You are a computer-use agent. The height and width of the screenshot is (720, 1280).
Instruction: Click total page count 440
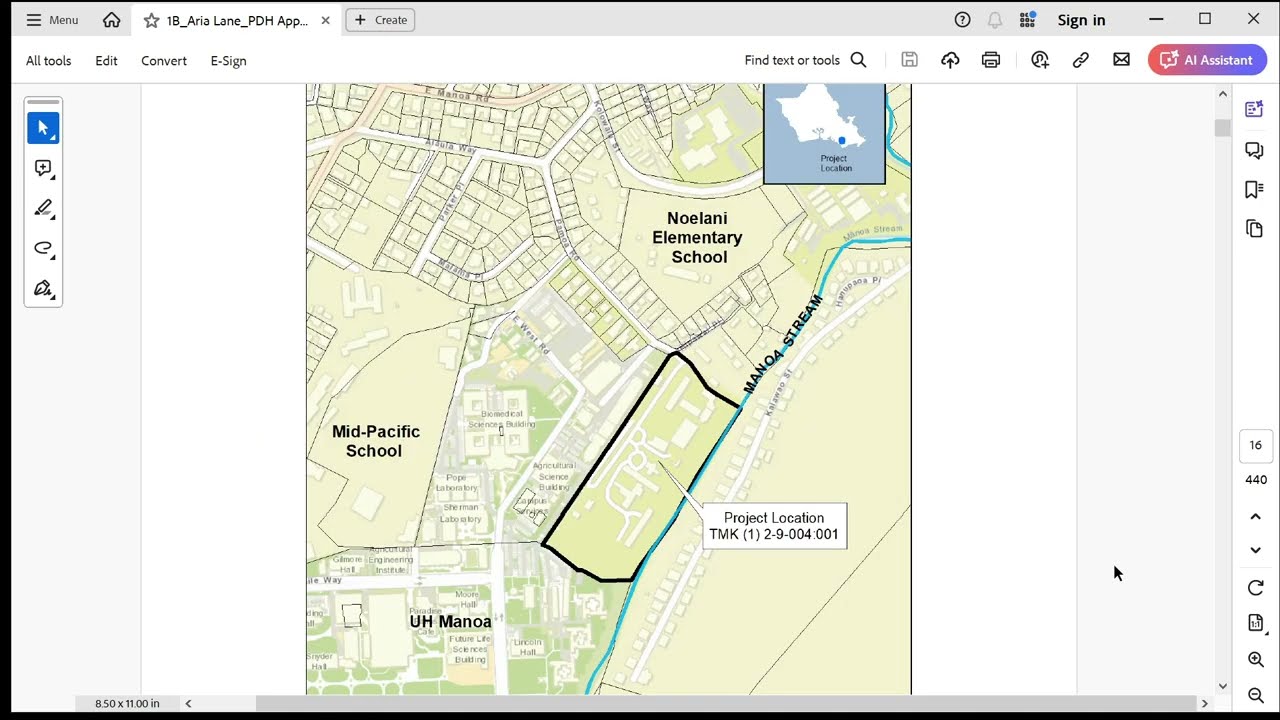click(x=1256, y=480)
